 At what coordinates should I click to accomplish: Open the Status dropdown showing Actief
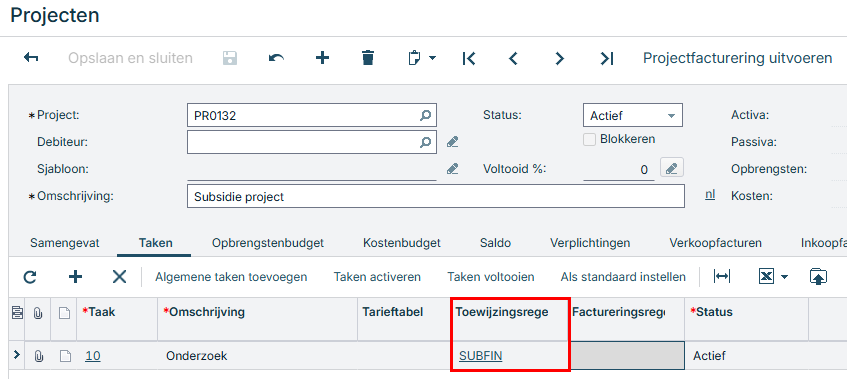tap(633, 115)
